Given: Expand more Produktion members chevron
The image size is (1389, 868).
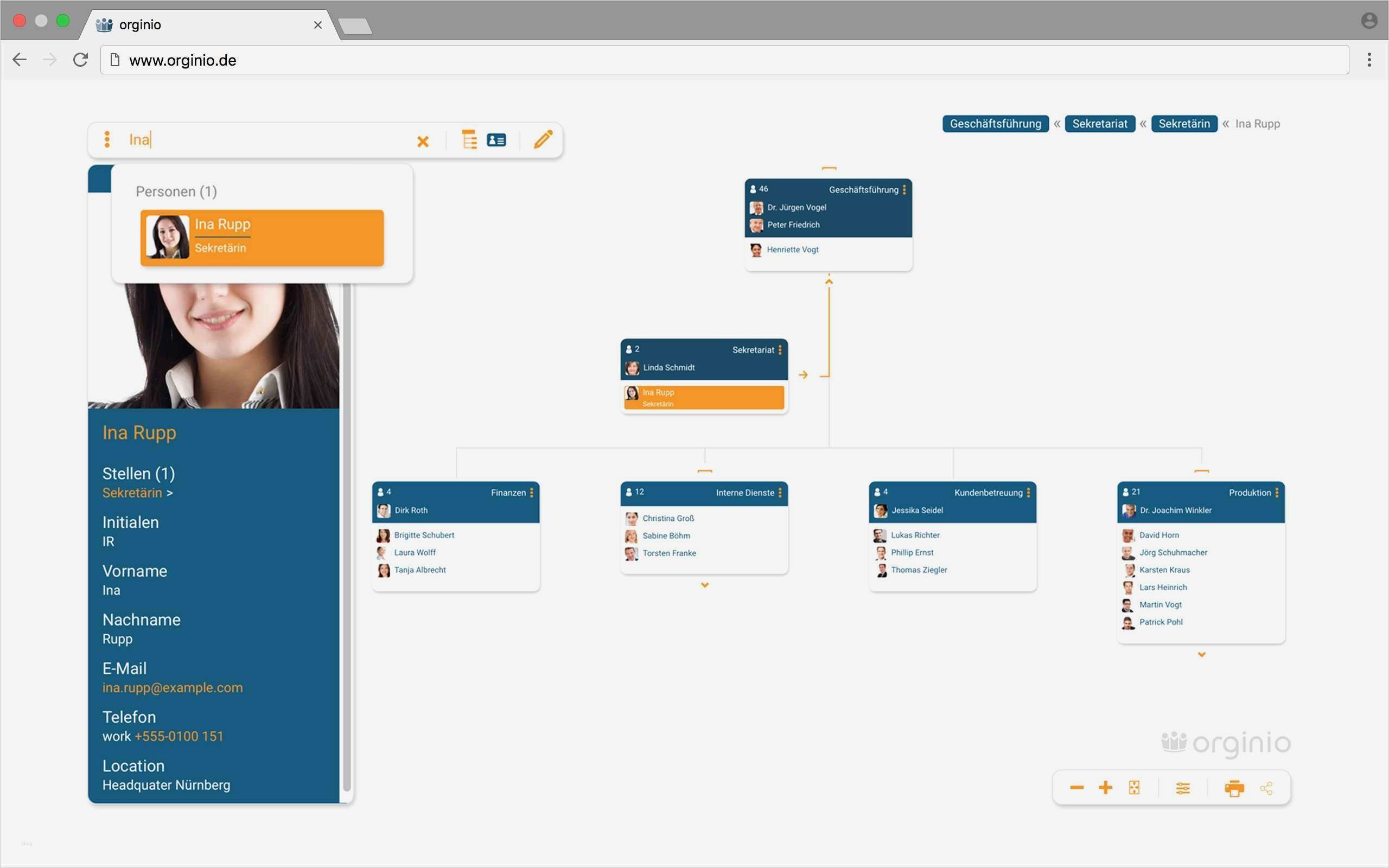Looking at the screenshot, I should [x=1201, y=654].
